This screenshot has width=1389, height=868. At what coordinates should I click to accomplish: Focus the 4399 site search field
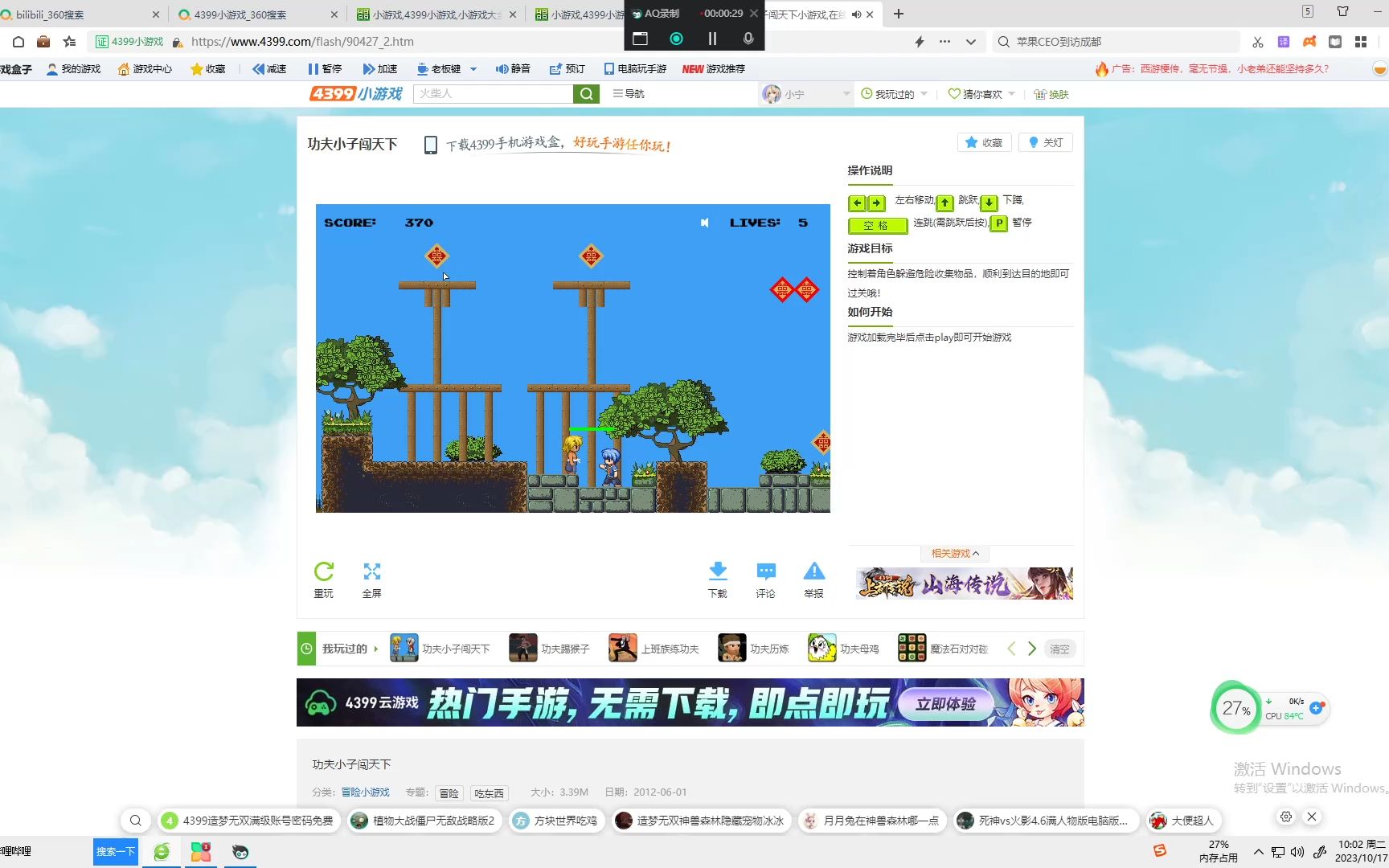click(x=493, y=94)
